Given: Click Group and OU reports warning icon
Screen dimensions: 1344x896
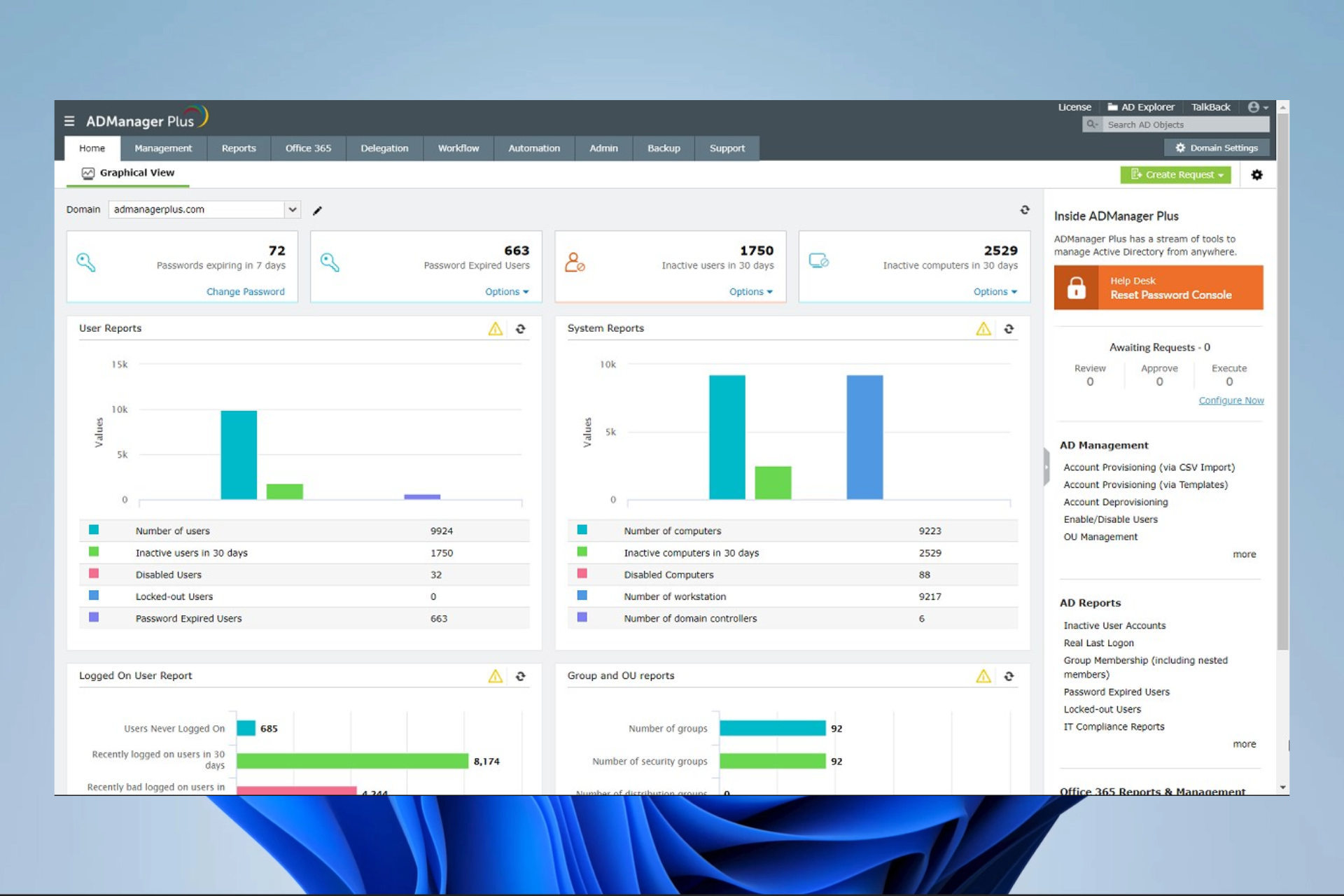Looking at the screenshot, I should pos(983,676).
